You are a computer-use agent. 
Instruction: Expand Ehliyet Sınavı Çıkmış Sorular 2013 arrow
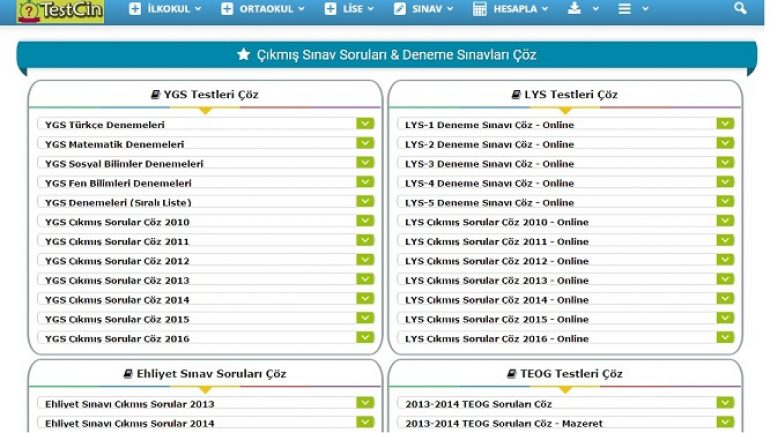pyautogui.click(x=365, y=404)
